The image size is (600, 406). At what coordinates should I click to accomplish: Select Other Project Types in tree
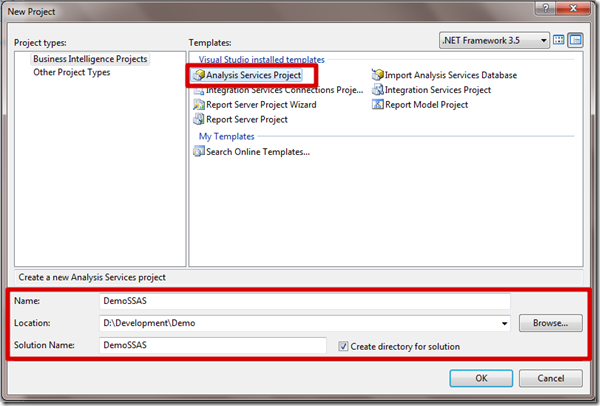coord(72,72)
